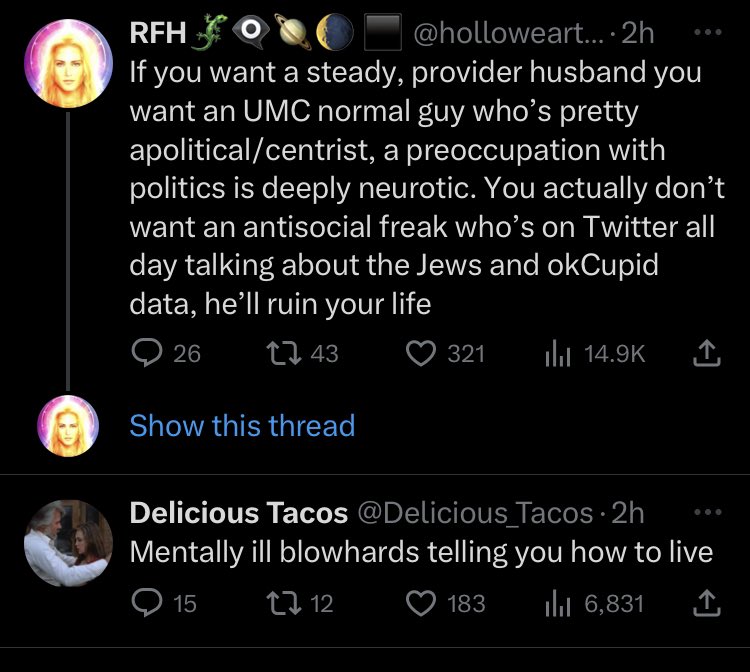Open more options on RFH tweet
This screenshot has width=750, height=672.
708,32
